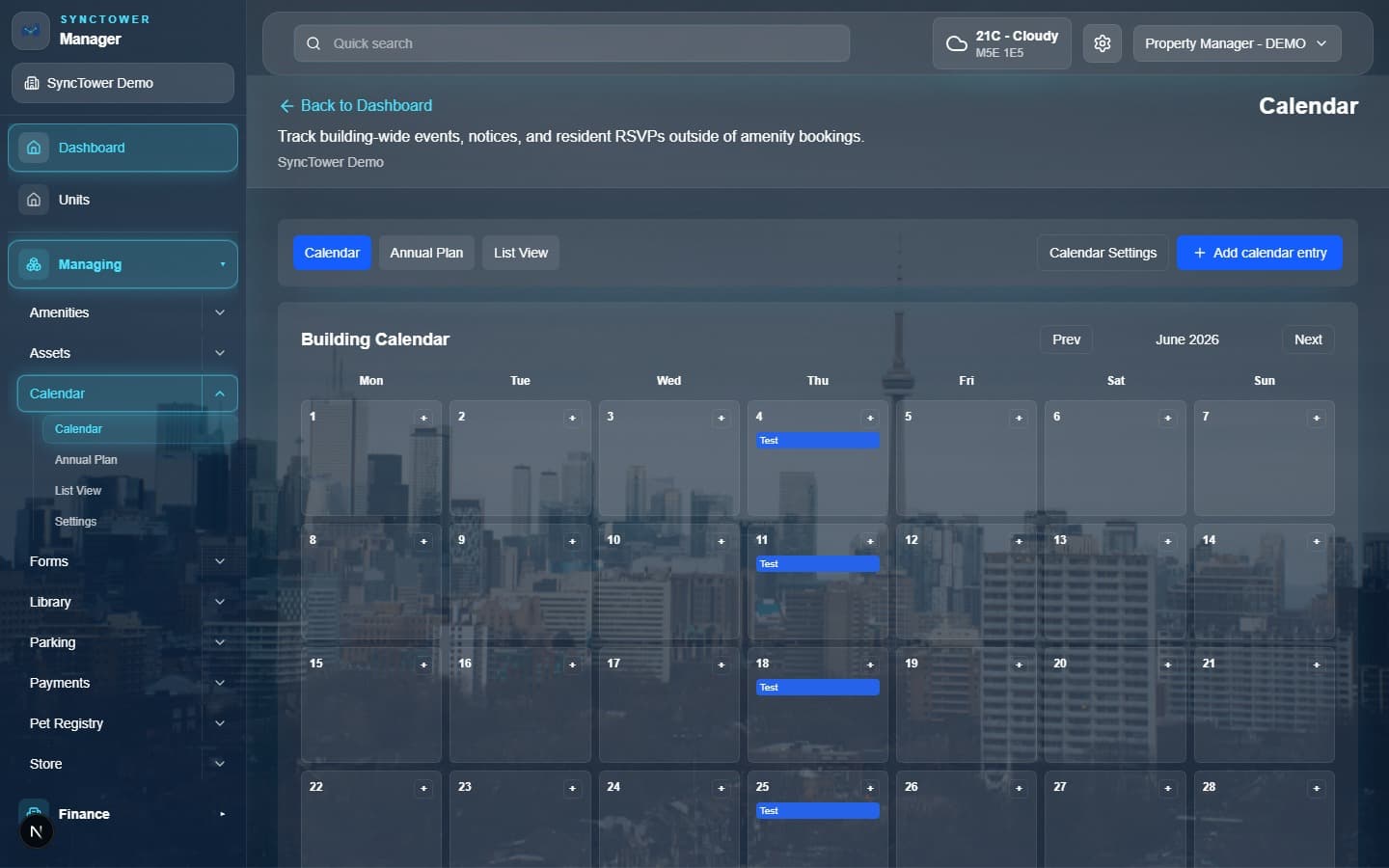Open Settings under Calendar in sidebar

75,522
